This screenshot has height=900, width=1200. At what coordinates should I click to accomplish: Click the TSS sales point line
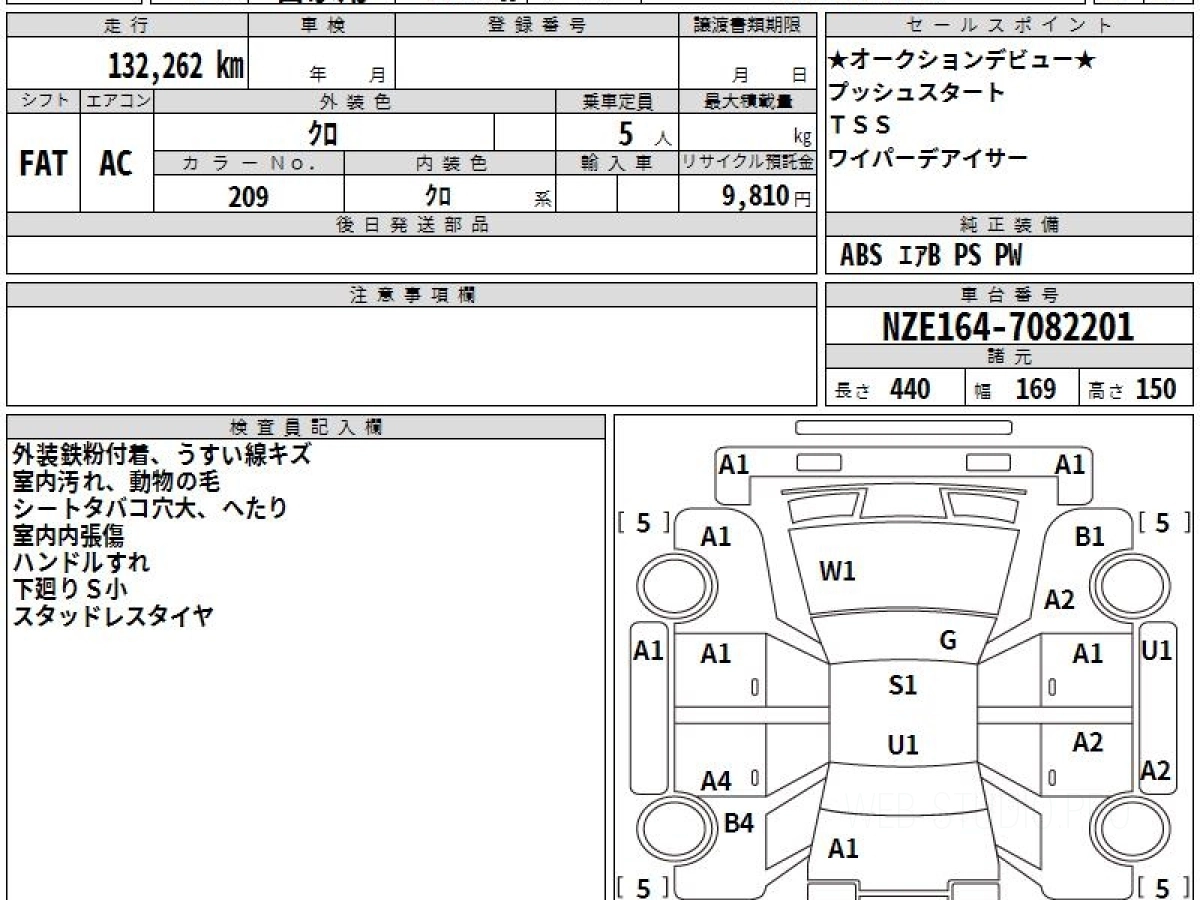pyautogui.click(x=860, y=125)
